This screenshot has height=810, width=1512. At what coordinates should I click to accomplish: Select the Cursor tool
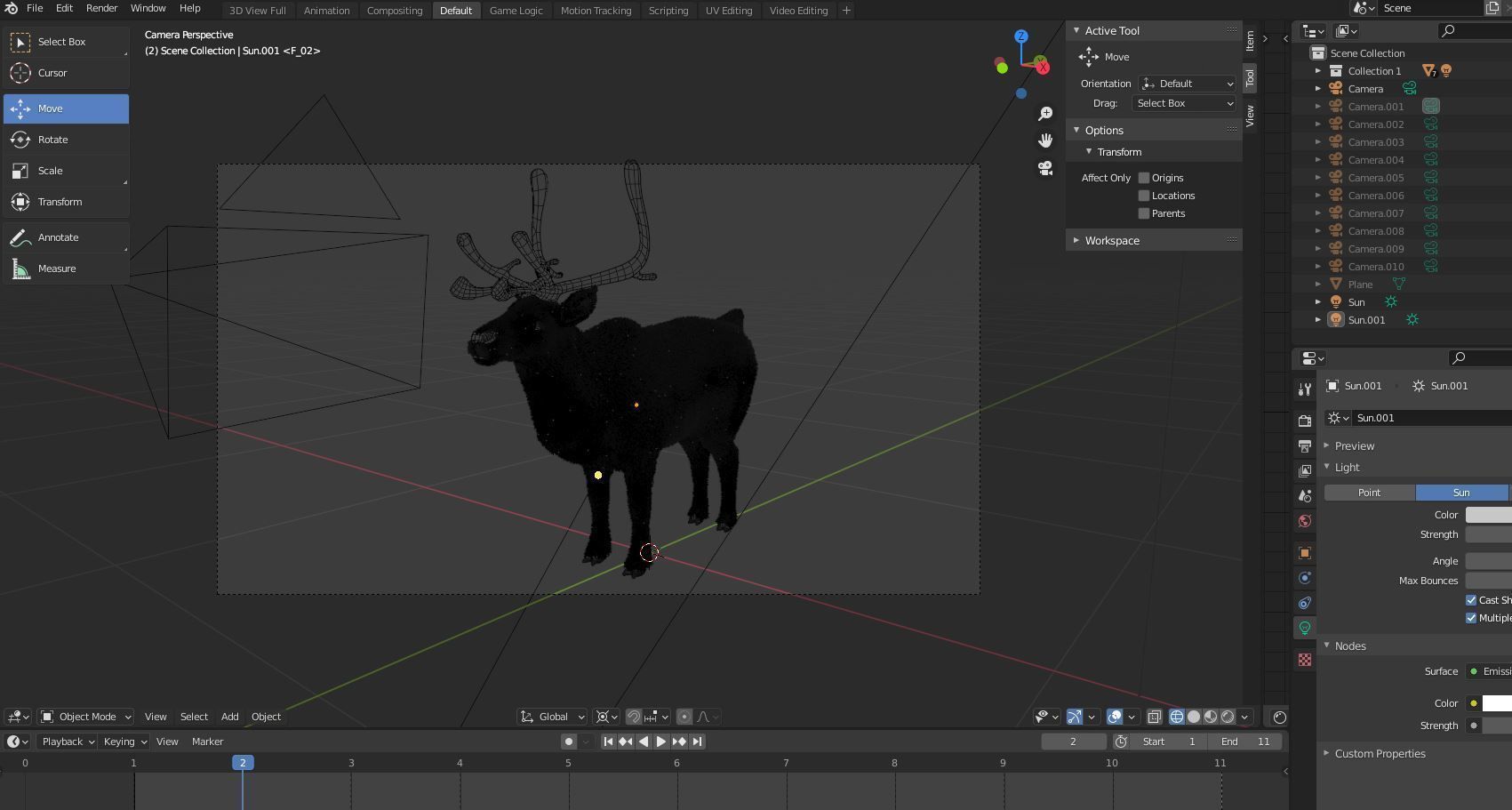coord(66,73)
